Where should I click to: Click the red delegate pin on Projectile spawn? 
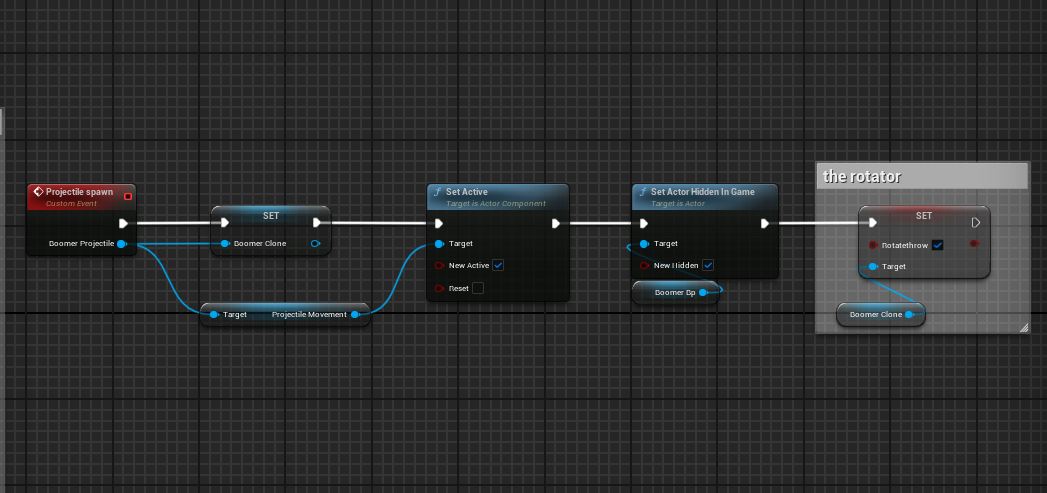tap(127, 194)
